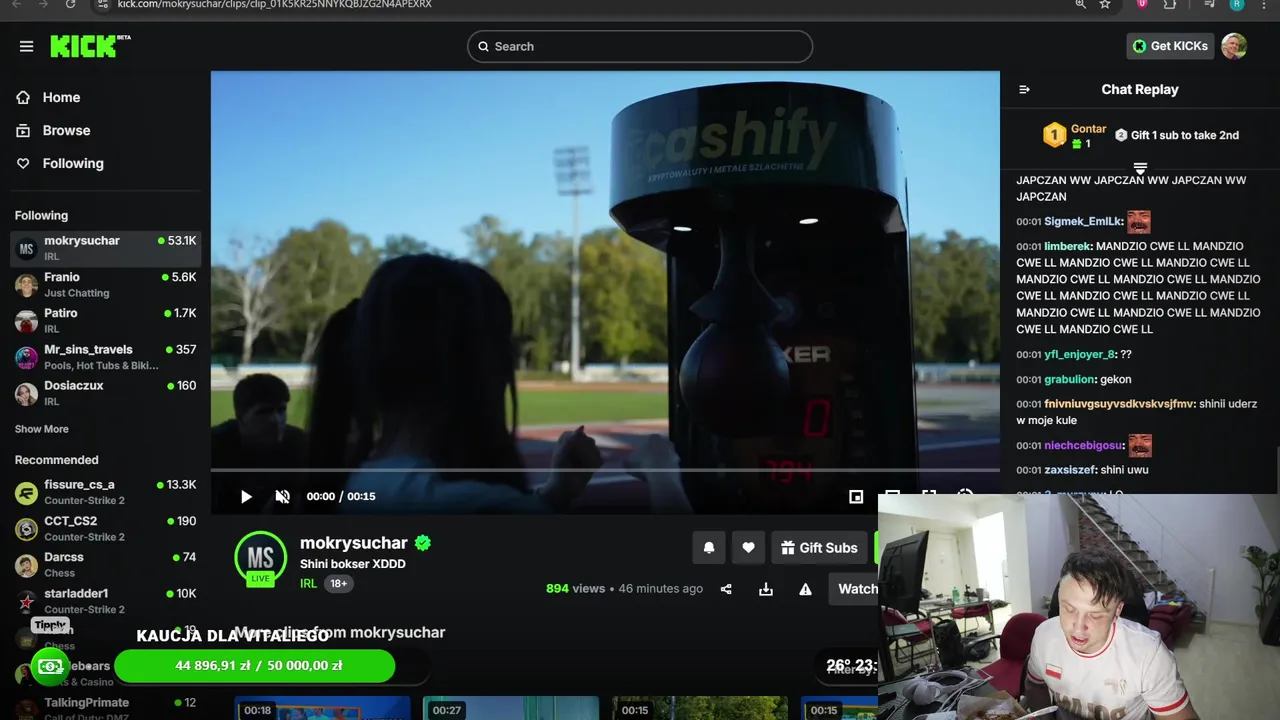Screen dimensions: 1280x720
Task: Open CCT_CS2 recommended channel
Action: click(x=105, y=528)
